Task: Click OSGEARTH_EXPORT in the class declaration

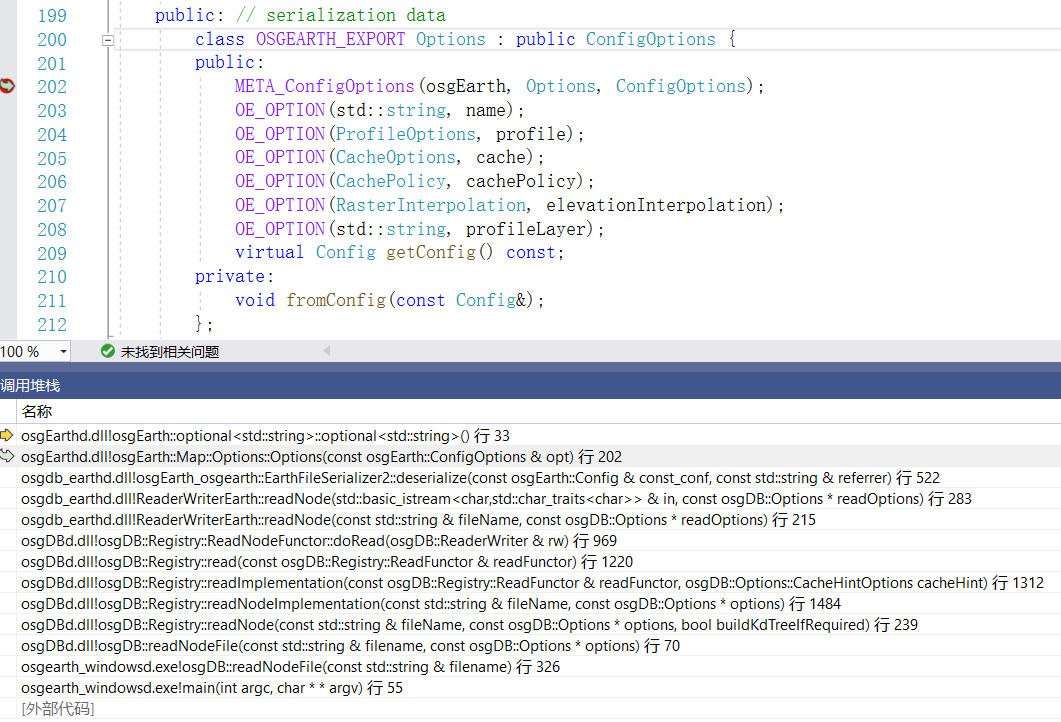Action: (330, 39)
